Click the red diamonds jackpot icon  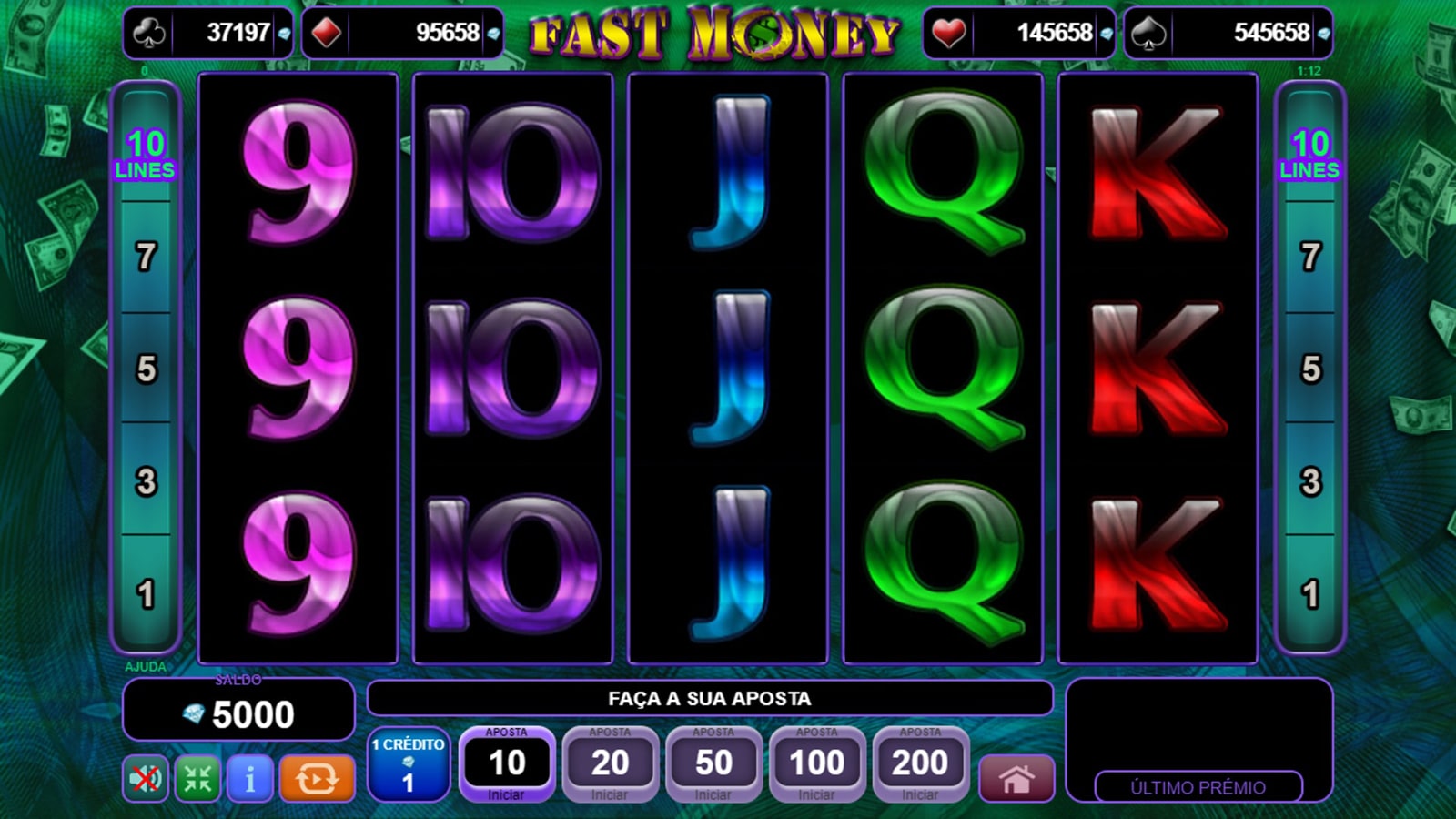point(326,34)
